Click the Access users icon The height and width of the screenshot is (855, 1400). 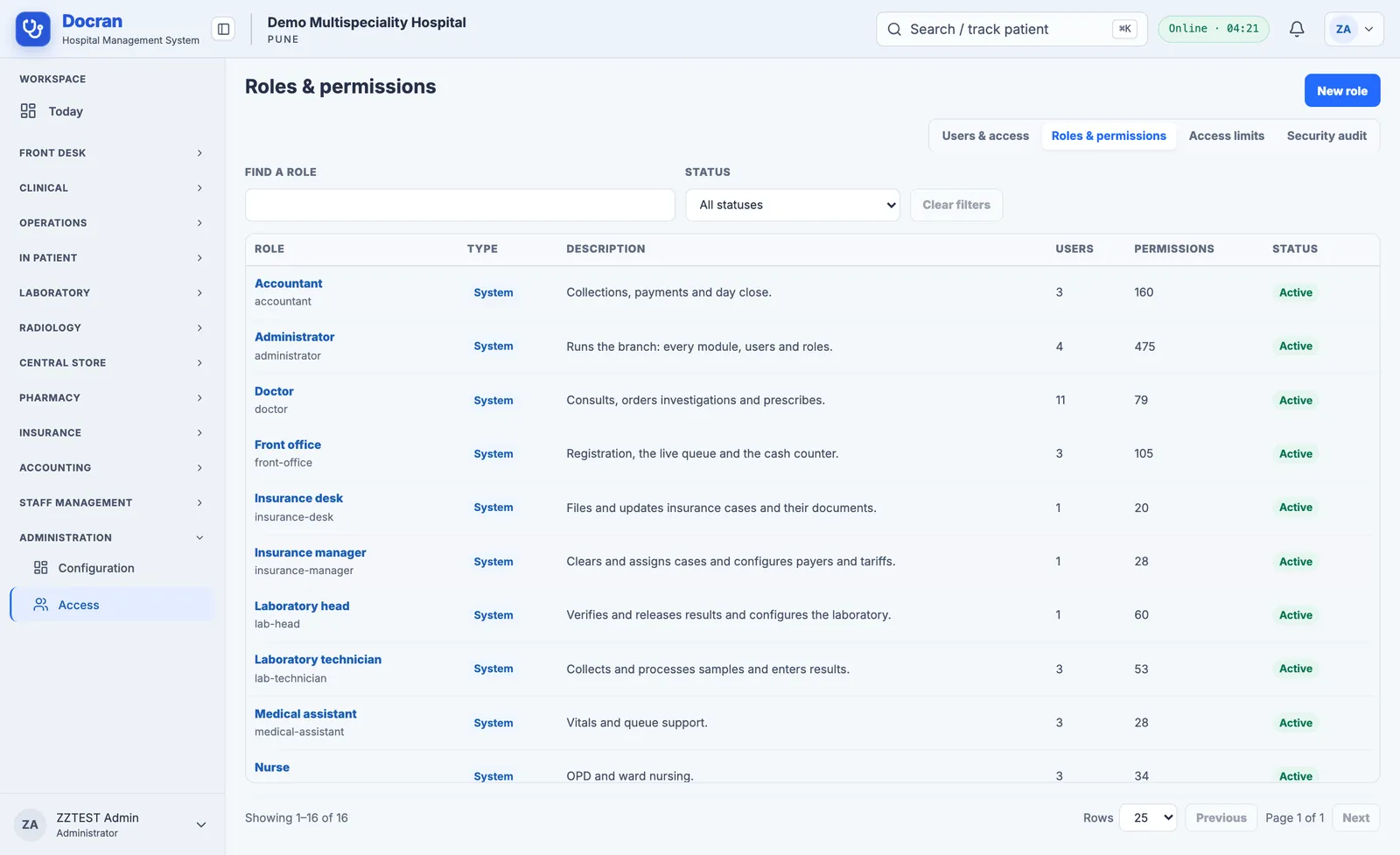(41, 605)
